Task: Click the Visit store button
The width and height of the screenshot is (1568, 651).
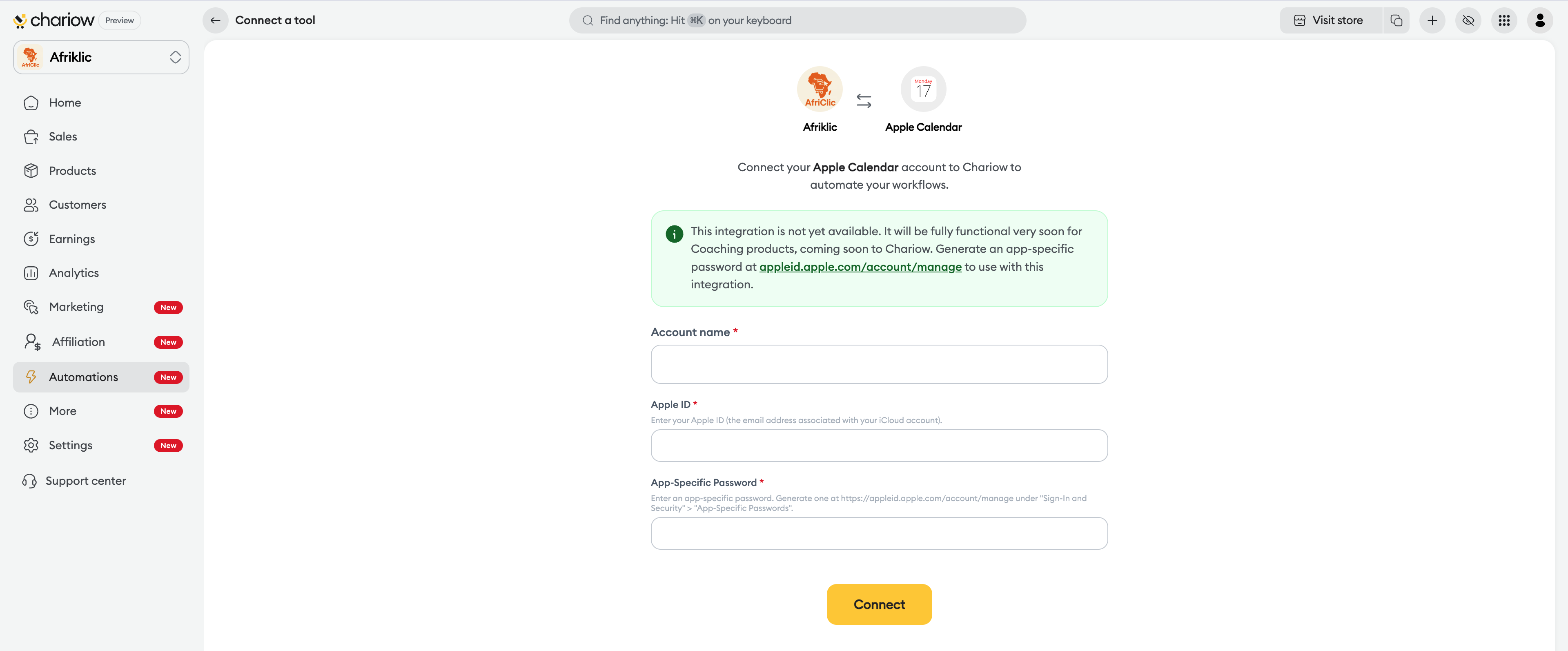Action: tap(1330, 20)
